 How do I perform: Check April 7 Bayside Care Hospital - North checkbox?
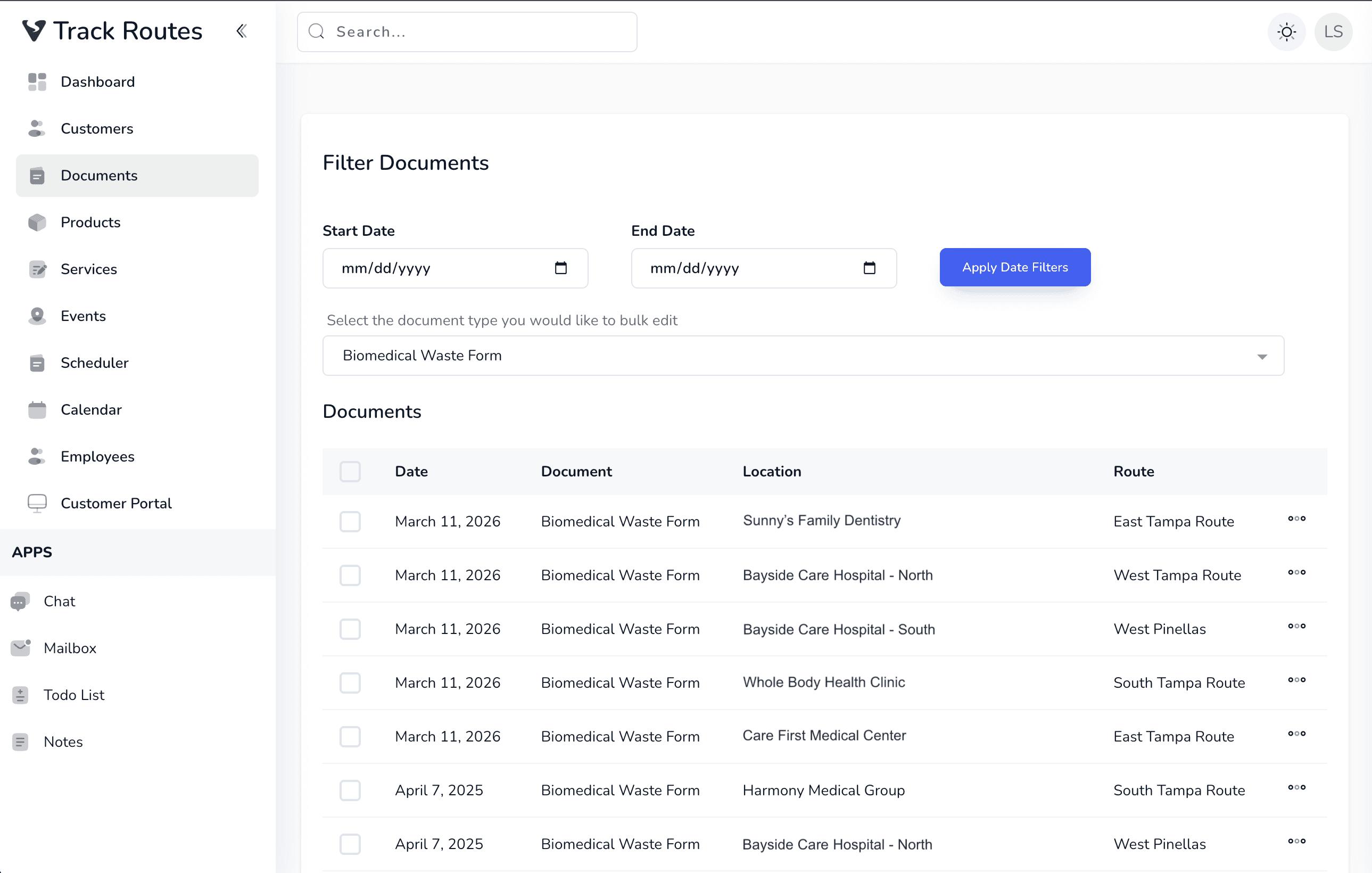(x=350, y=844)
